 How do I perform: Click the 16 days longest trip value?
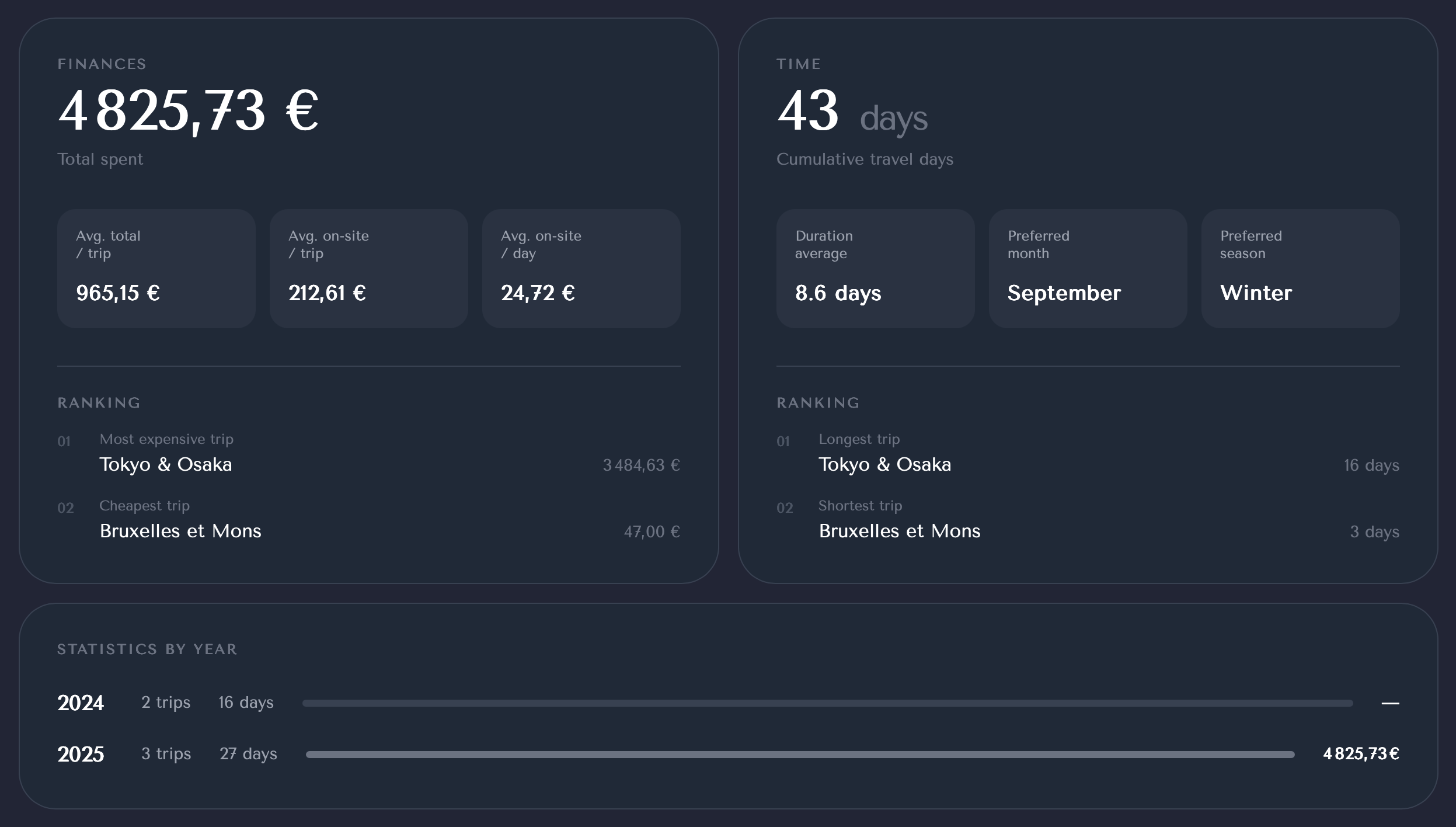click(1371, 465)
